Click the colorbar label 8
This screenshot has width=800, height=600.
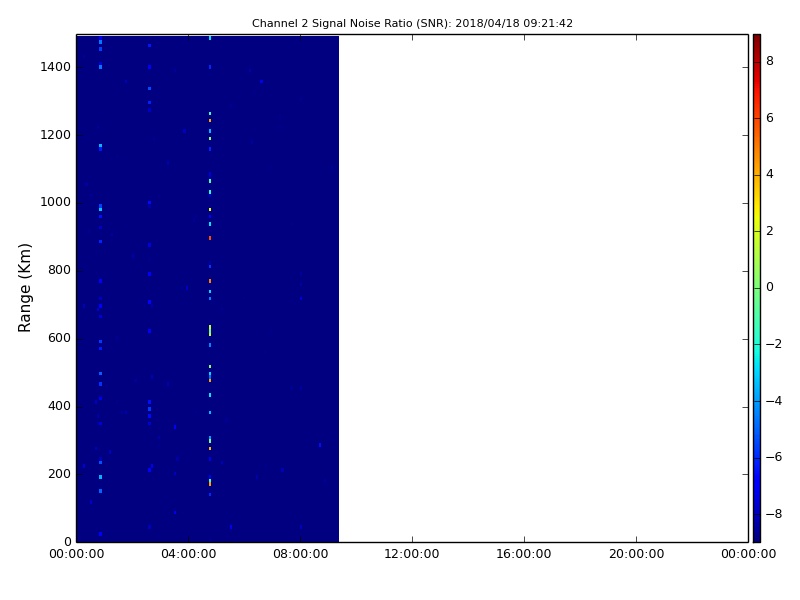(x=770, y=61)
